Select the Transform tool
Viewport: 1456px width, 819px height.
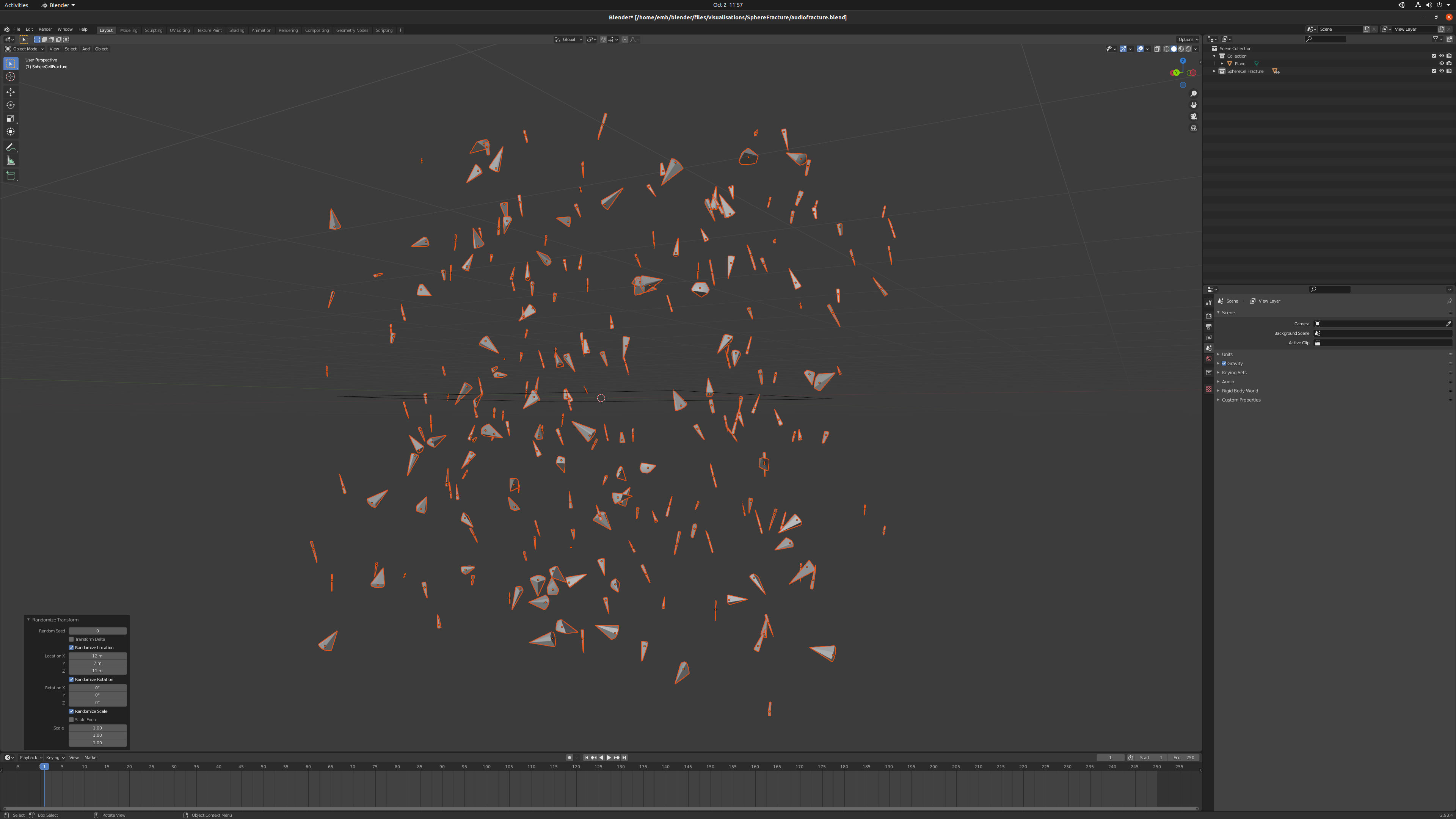[x=11, y=132]
